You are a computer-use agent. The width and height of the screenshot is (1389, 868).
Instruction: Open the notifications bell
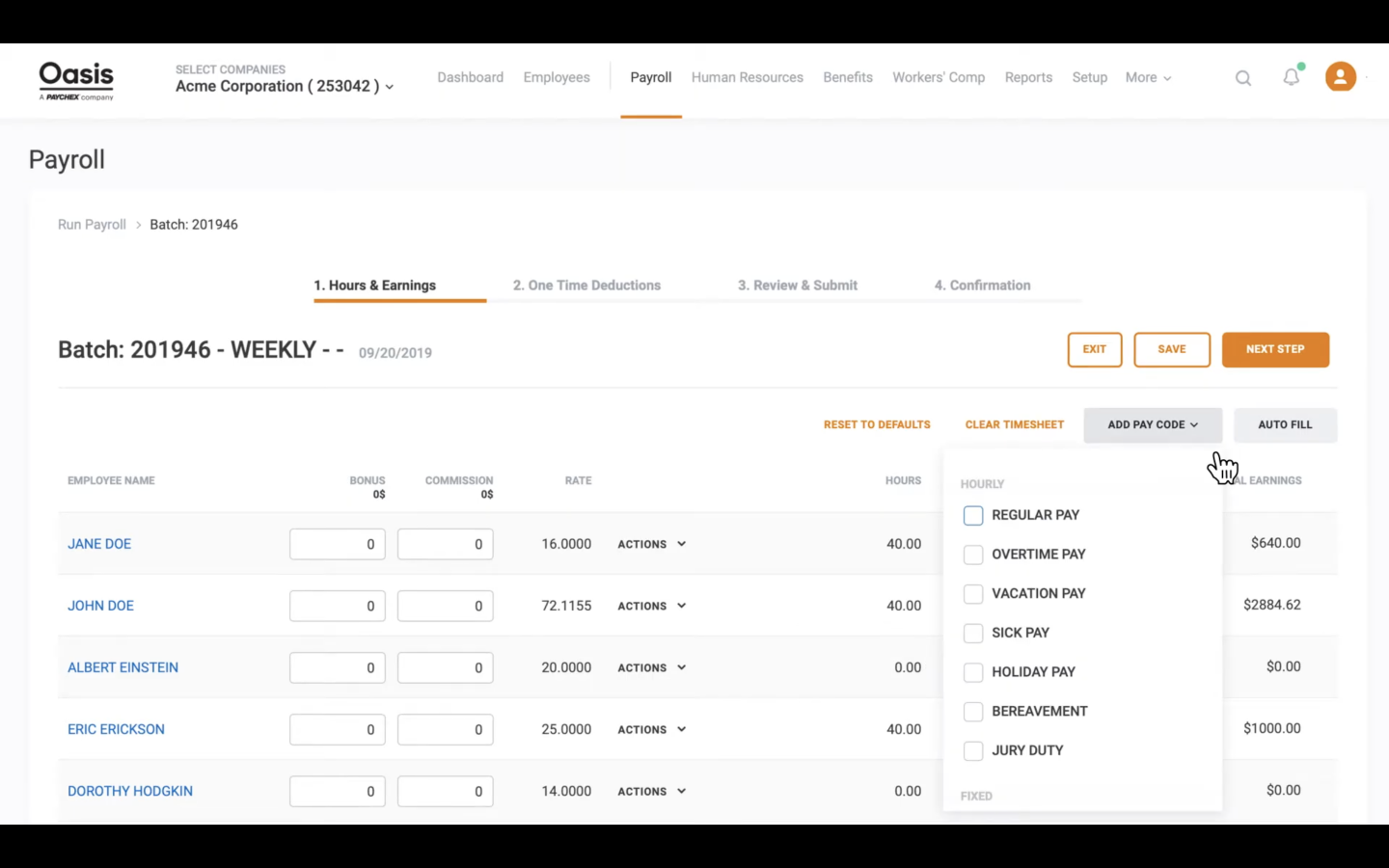pos(1291,77)
